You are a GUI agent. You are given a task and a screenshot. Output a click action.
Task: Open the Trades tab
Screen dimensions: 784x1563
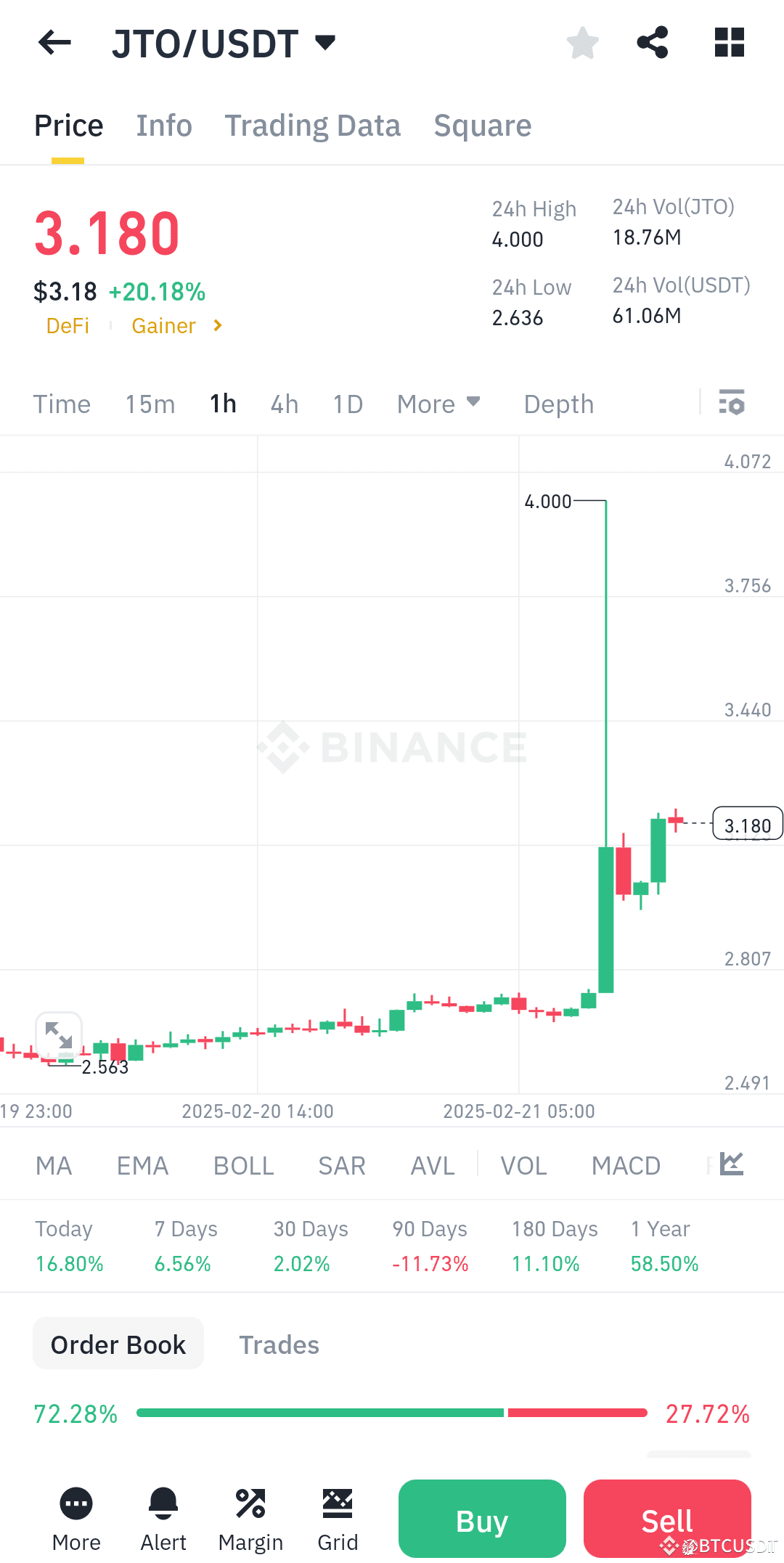pos(279,1344)
